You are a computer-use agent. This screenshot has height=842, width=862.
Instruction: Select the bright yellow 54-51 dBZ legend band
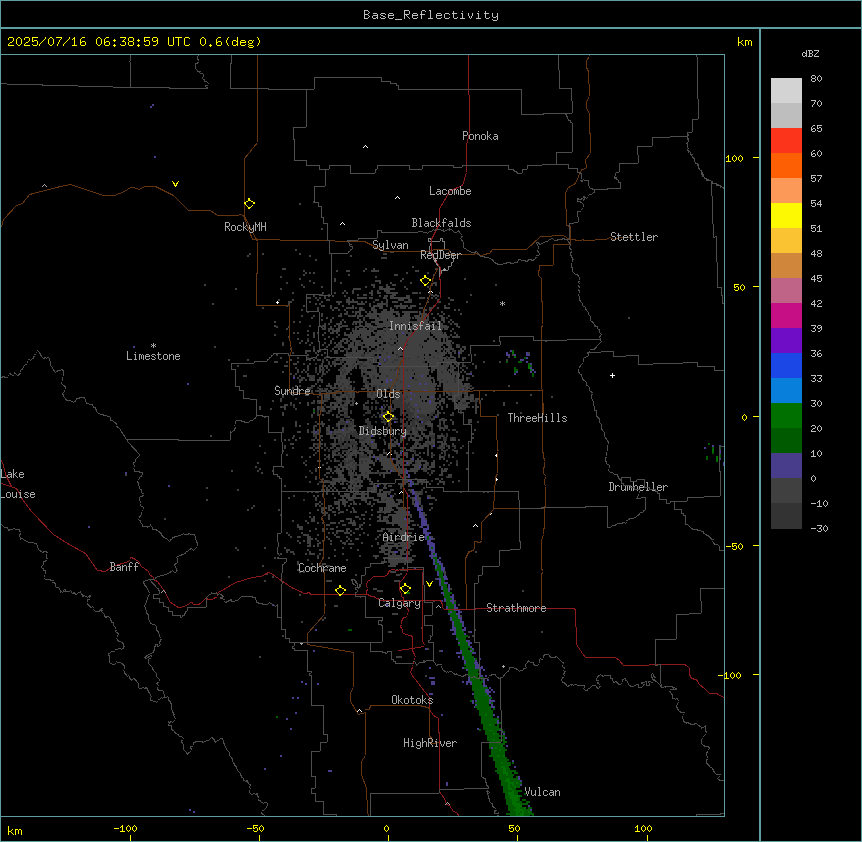(786, 215)
